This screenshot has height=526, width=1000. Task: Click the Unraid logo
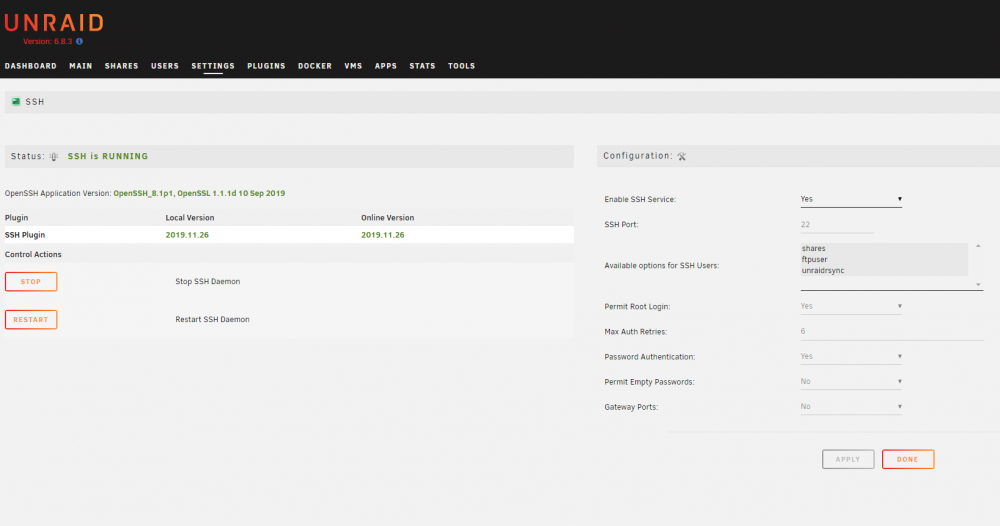54,24
